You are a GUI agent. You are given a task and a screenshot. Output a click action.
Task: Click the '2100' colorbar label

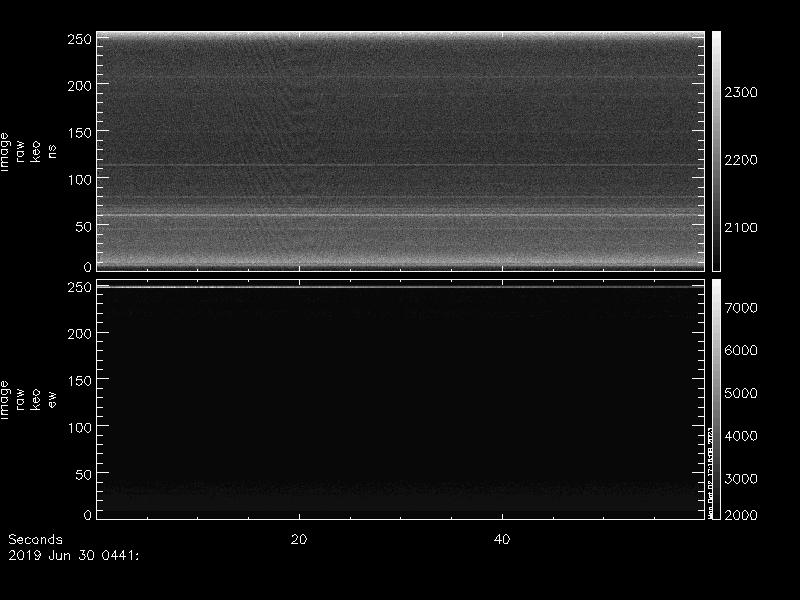pos(741,227)
